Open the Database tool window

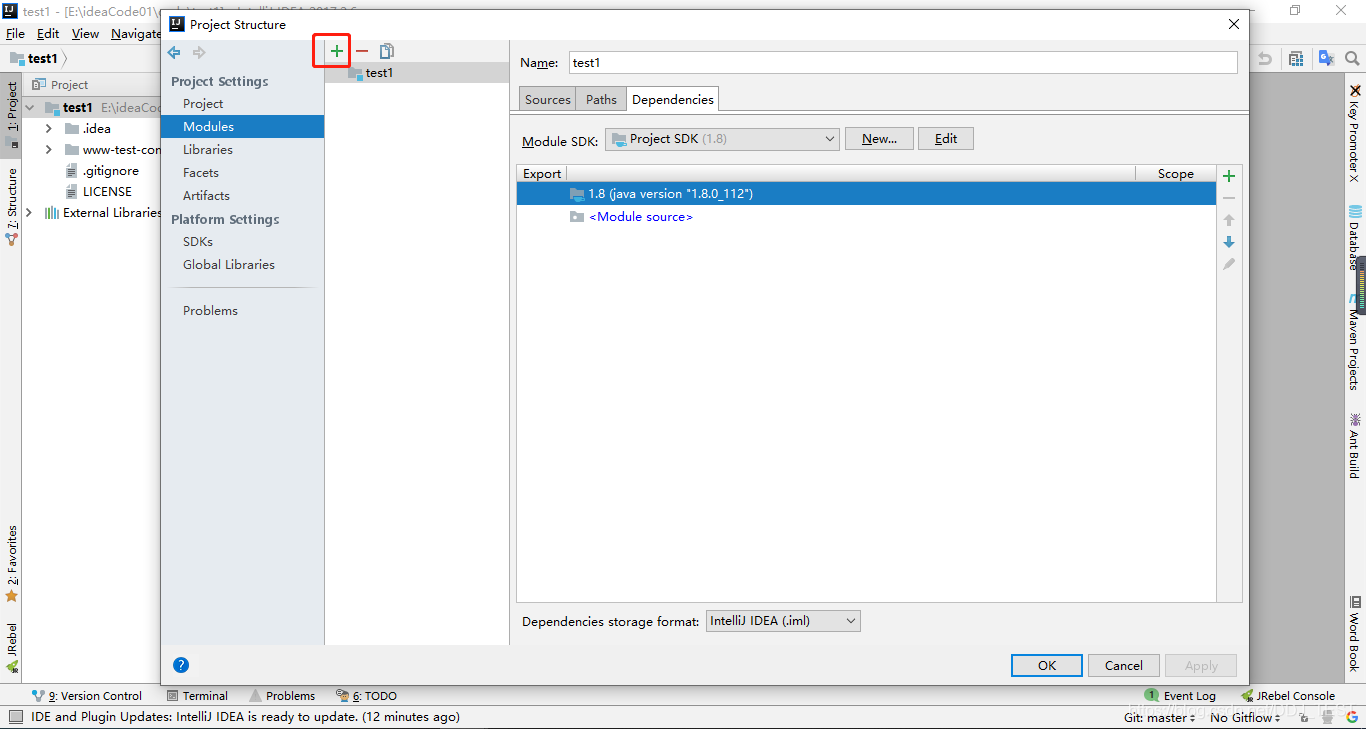pyautogui.click(x=1355, y=237)
